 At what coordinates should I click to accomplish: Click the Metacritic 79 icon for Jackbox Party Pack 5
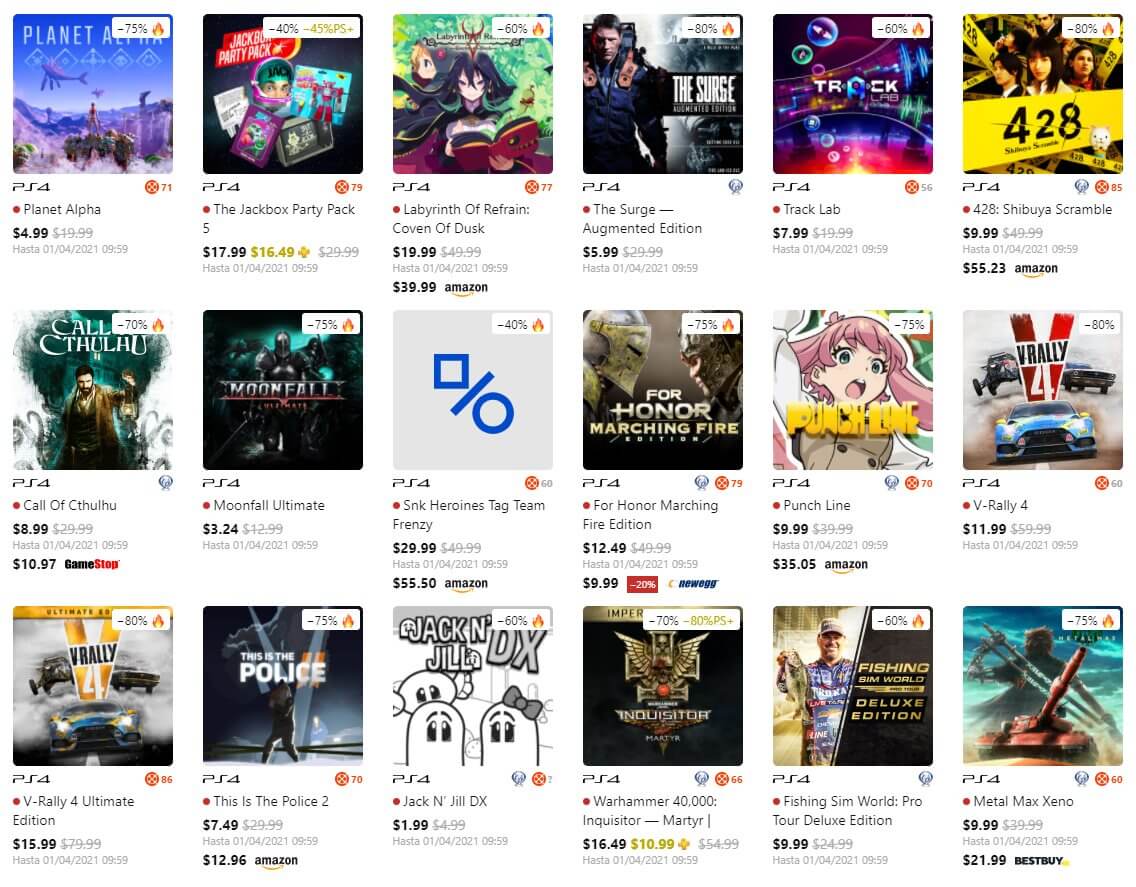pos(348,187)
